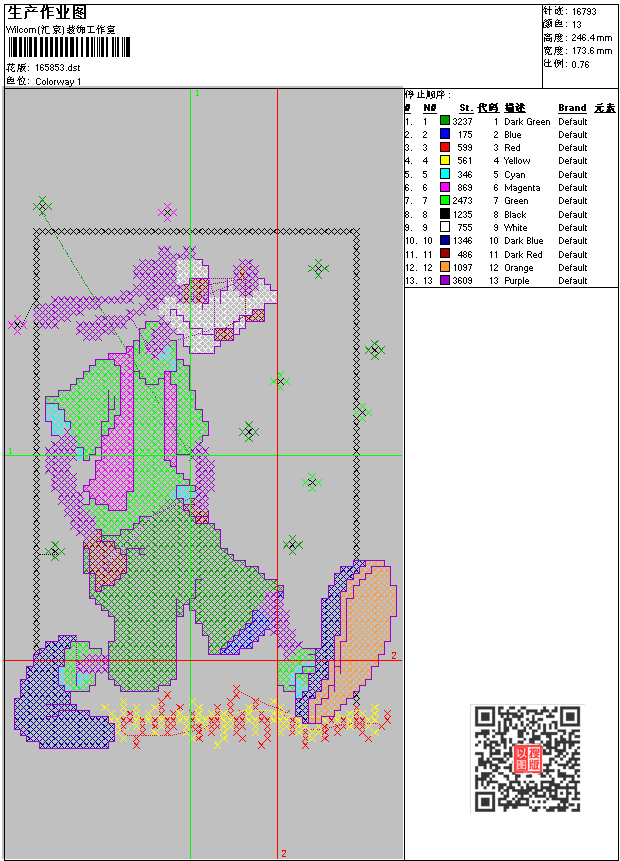The width and height of the screenshot is (620, 861).
Task: Click the QR code image
Action: (x=527, y=759)
